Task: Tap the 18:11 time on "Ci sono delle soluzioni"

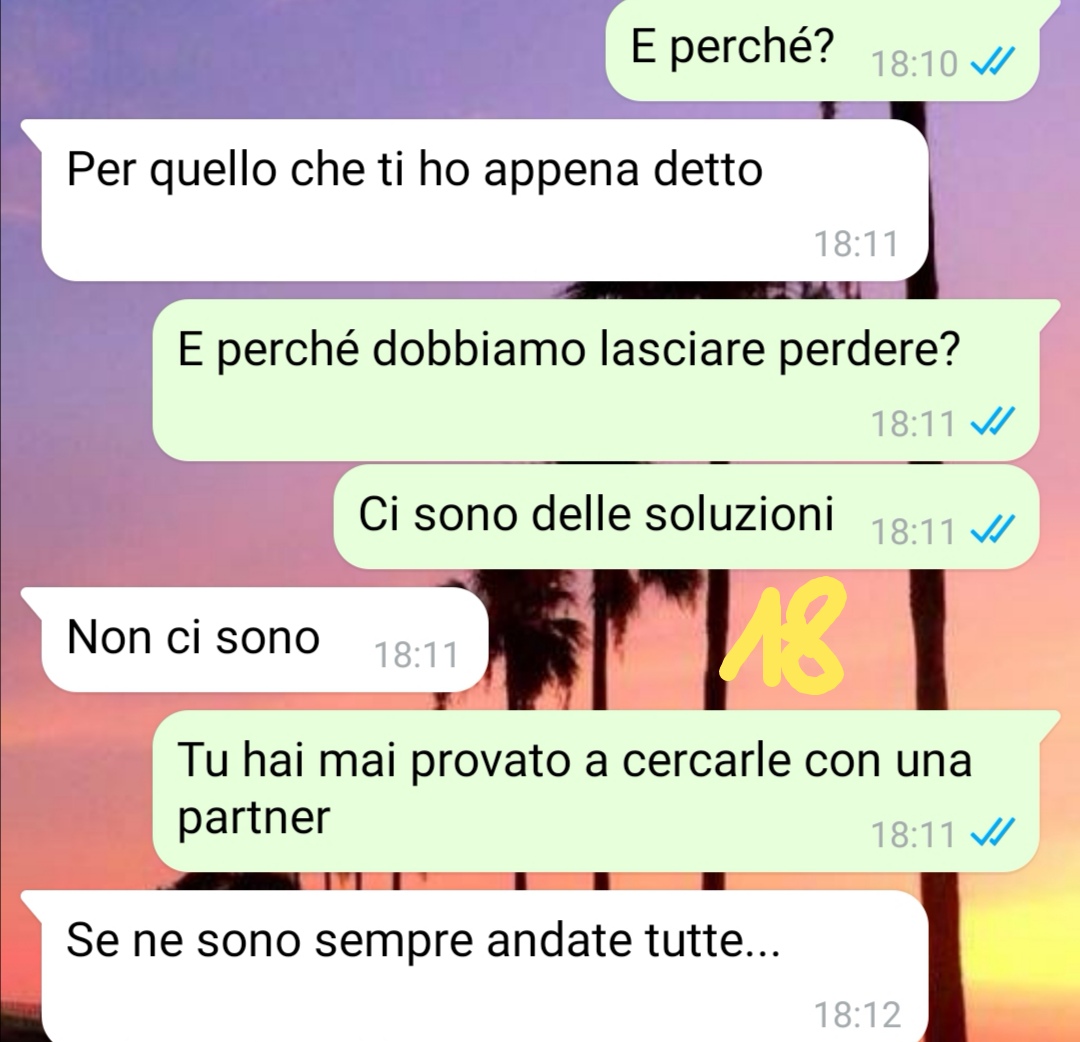Action: point(913,531)
